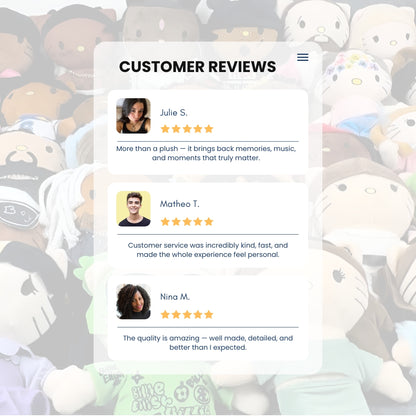Click Julie's third rating star

tap(187, 129)
